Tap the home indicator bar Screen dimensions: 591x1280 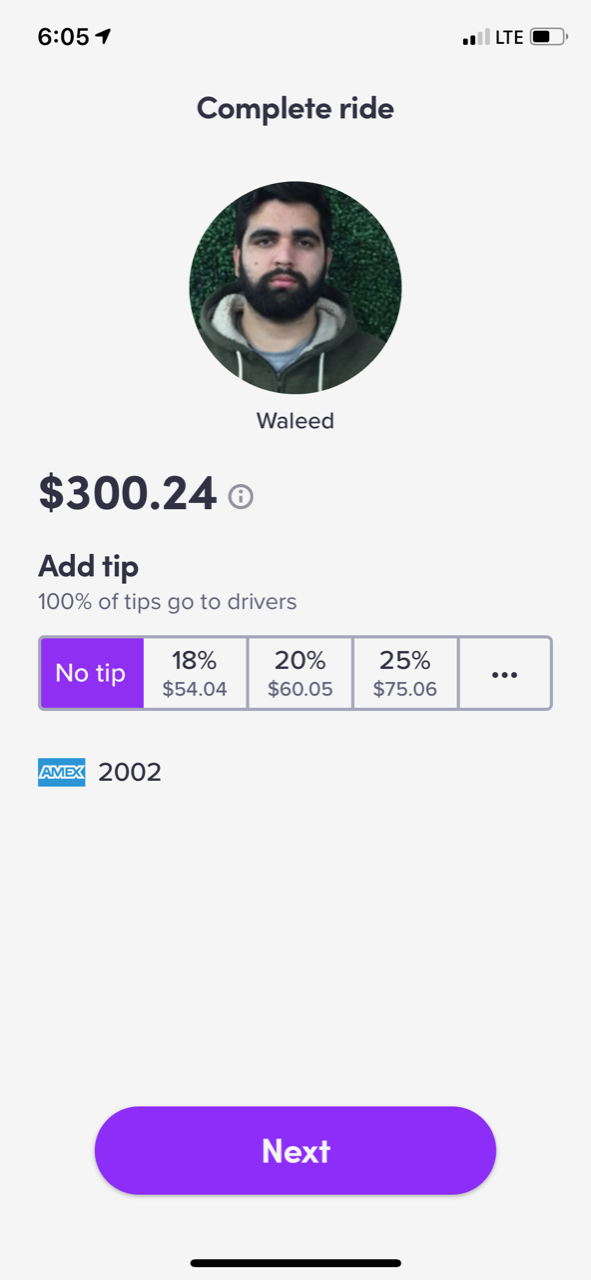pyautogui.click(x=295, y=1263)
